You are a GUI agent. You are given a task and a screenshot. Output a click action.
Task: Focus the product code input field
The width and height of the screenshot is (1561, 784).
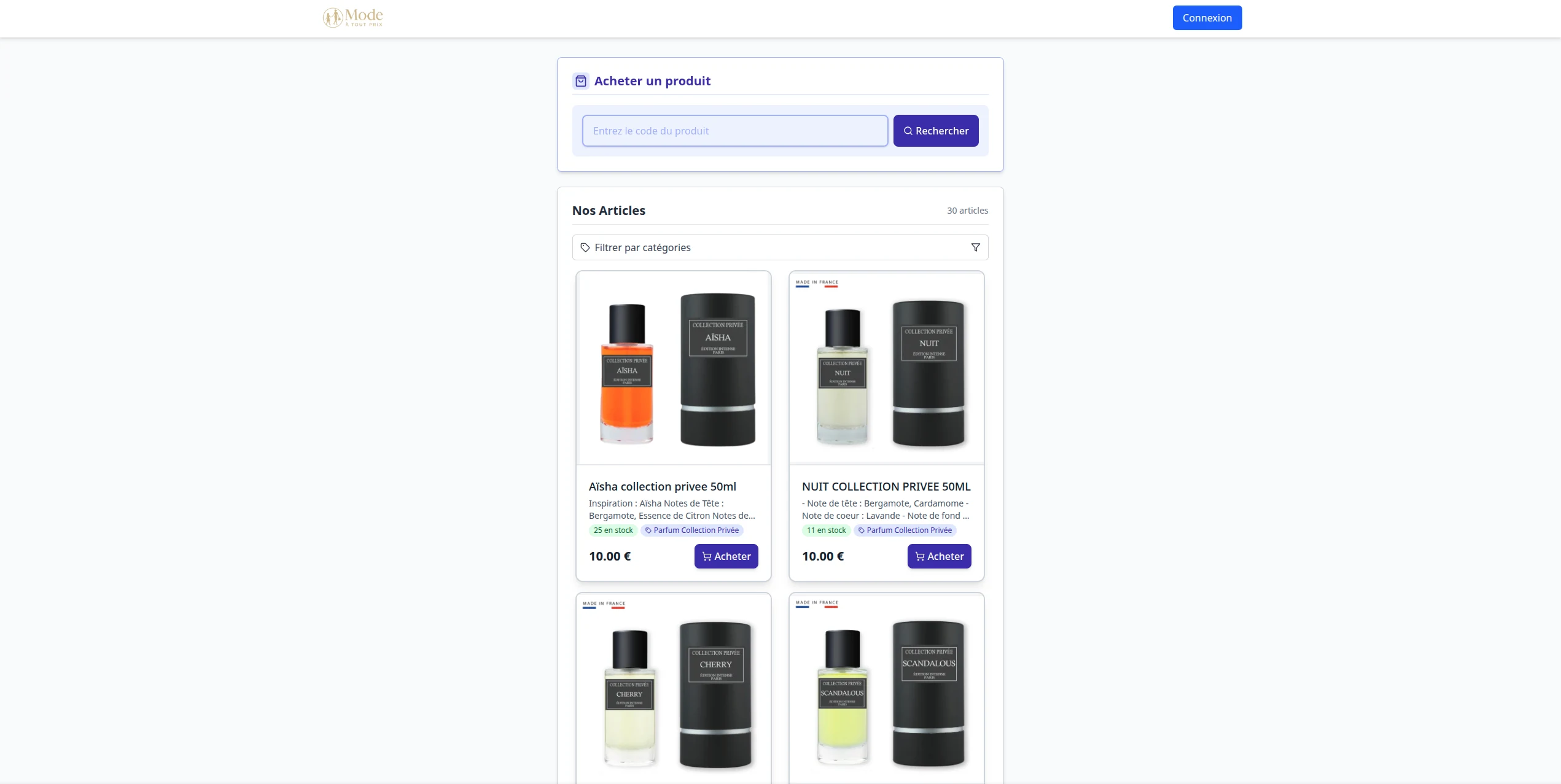(x=735, y=131)
